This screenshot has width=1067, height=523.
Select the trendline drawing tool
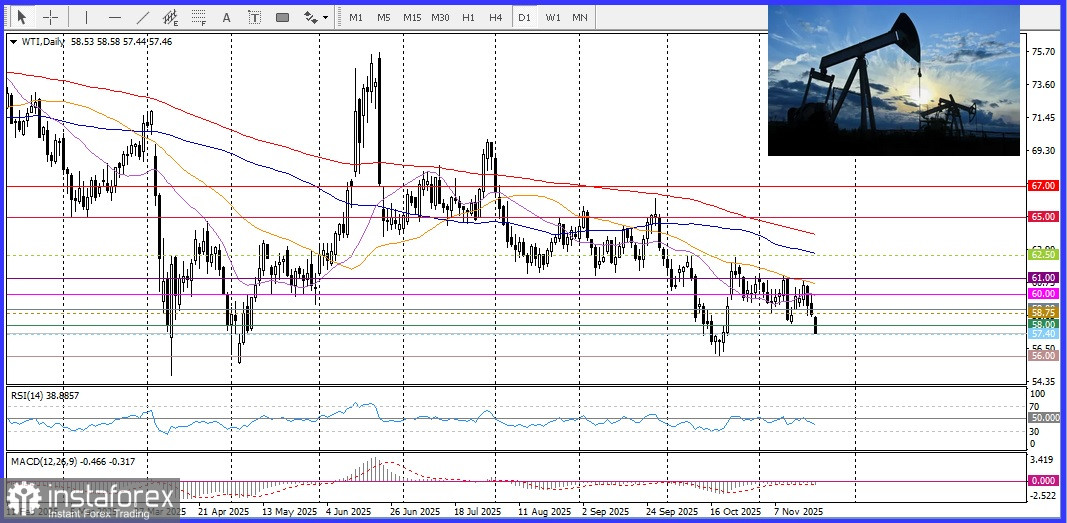(x=142, y=17)
